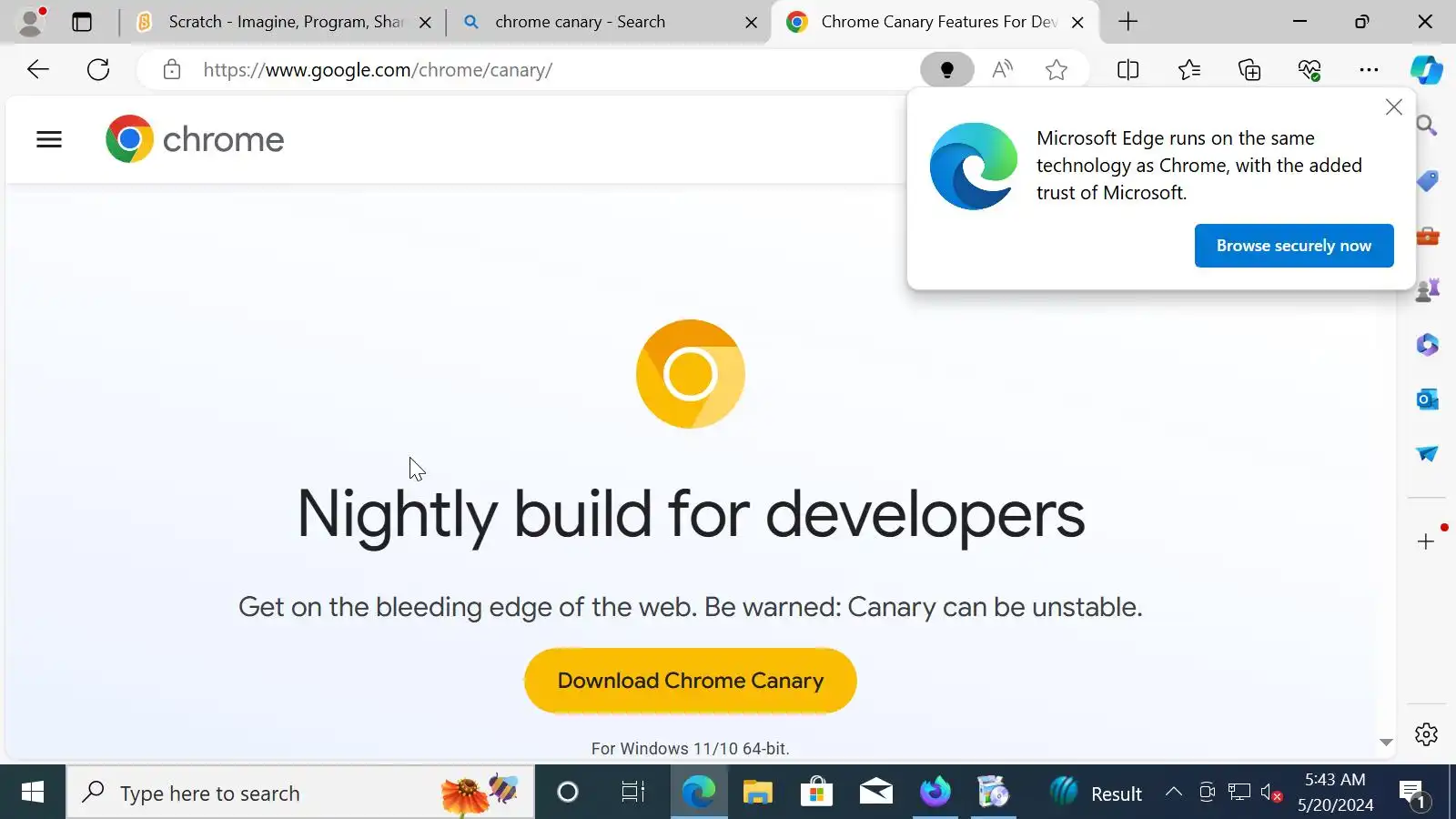Open sidebar Search tool
Image resolution: width=1456 pixels, height=819 pixels.
(x=1427, y=126)
